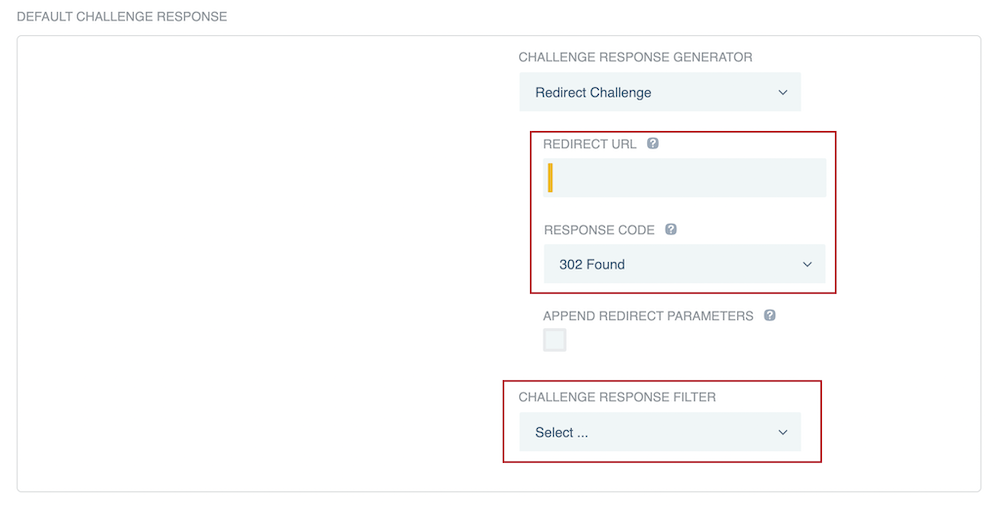Image resolution: width=1000 pixels, height=506 pixels.
Task: Click the 'Challenge Response Filter' label
Action: [x=617, y=397]
